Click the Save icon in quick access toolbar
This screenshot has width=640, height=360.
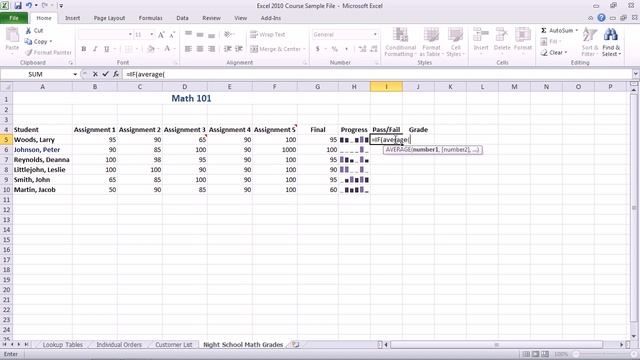pyautogui.click(x=18, y=6)
